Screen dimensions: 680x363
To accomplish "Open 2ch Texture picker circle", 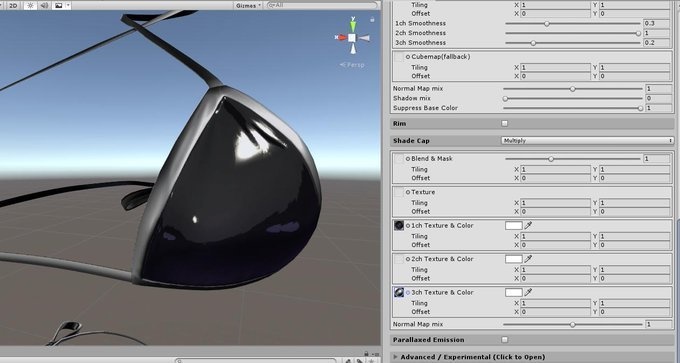I will tap(408, 259).
